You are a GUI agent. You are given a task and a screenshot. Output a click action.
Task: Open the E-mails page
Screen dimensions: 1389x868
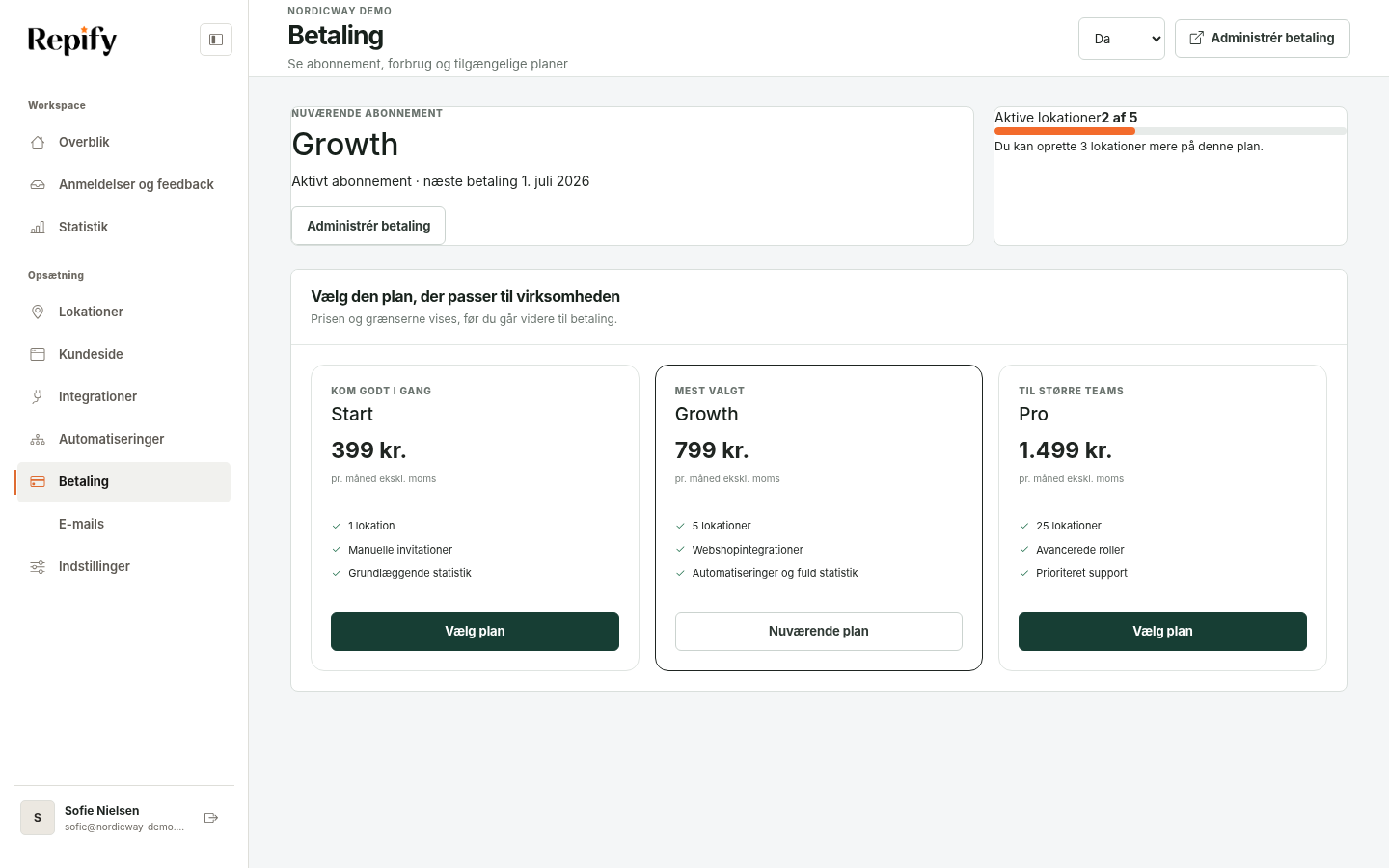pos(123,524)
